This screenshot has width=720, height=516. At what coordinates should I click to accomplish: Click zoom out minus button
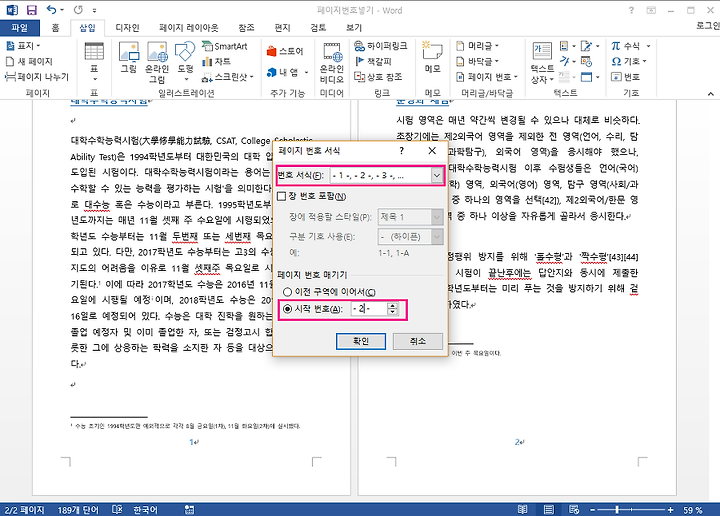(592, 510)
